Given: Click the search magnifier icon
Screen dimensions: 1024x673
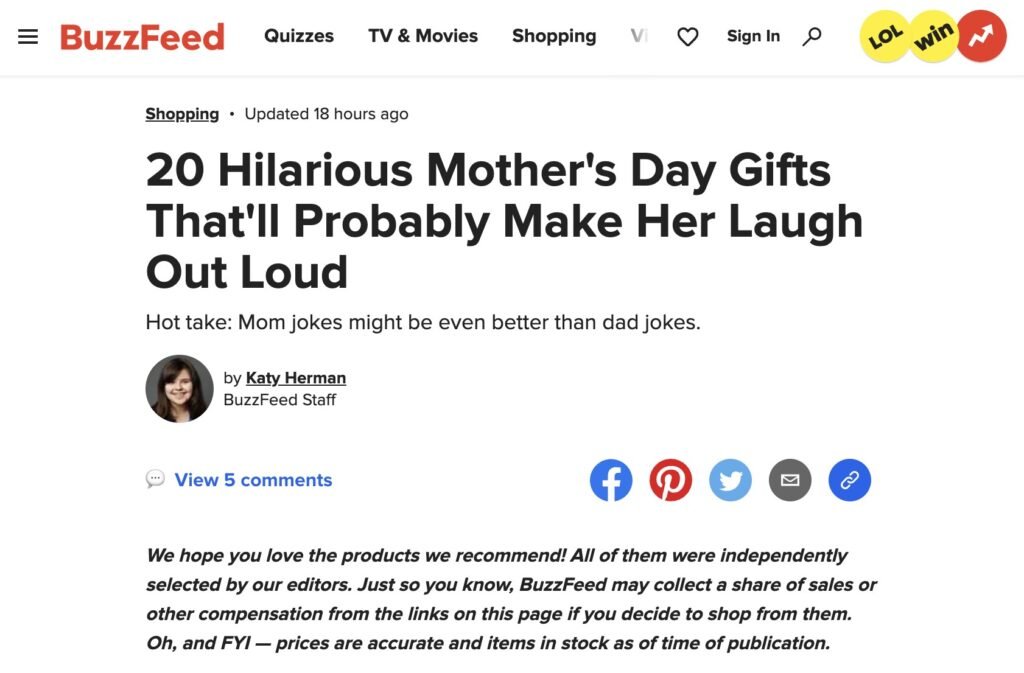Looking at the screenshot, I should [812, 36].
